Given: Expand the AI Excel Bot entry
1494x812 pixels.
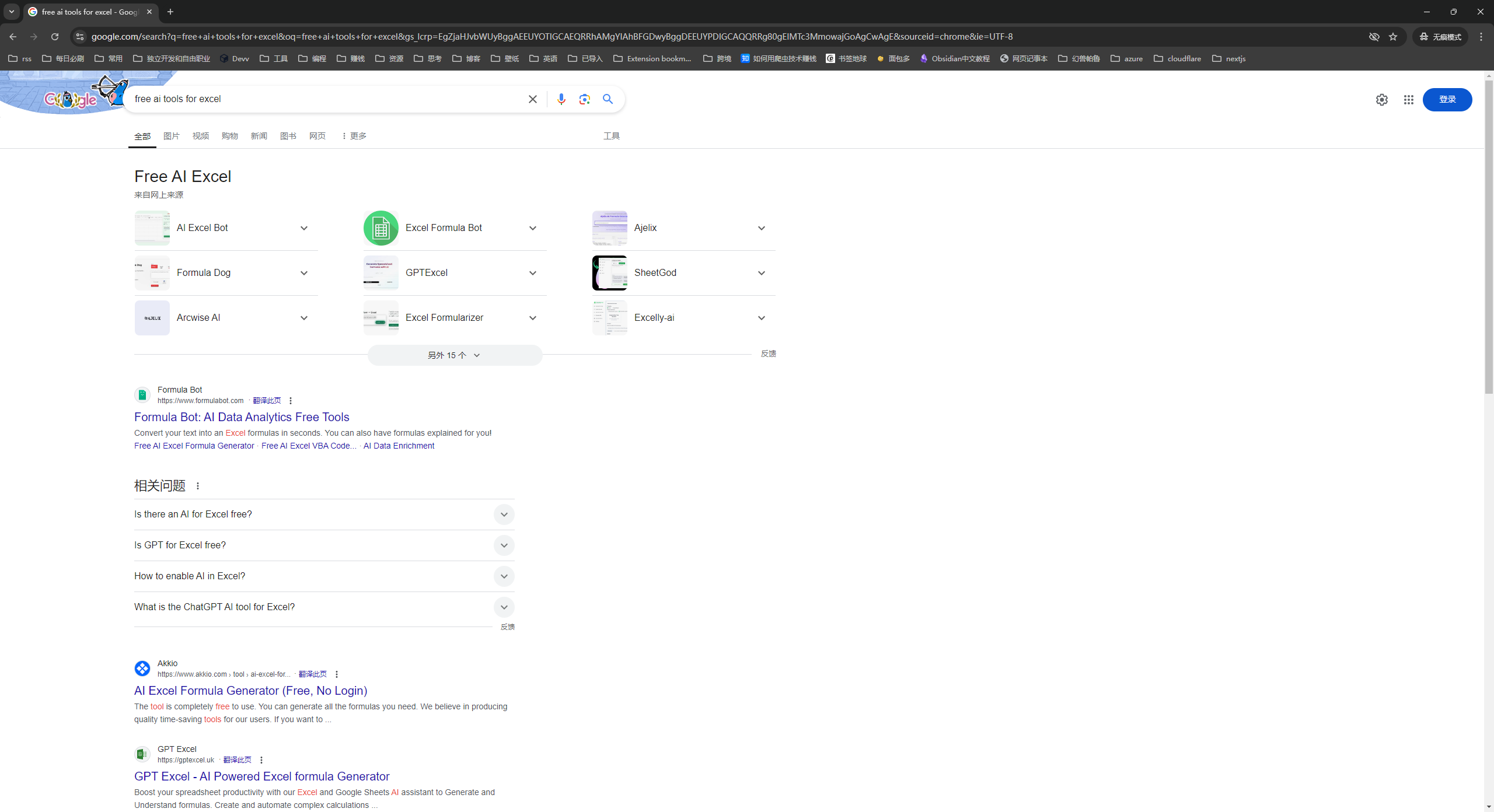Looking at the screenshot, I should click(x=303, y=228).
